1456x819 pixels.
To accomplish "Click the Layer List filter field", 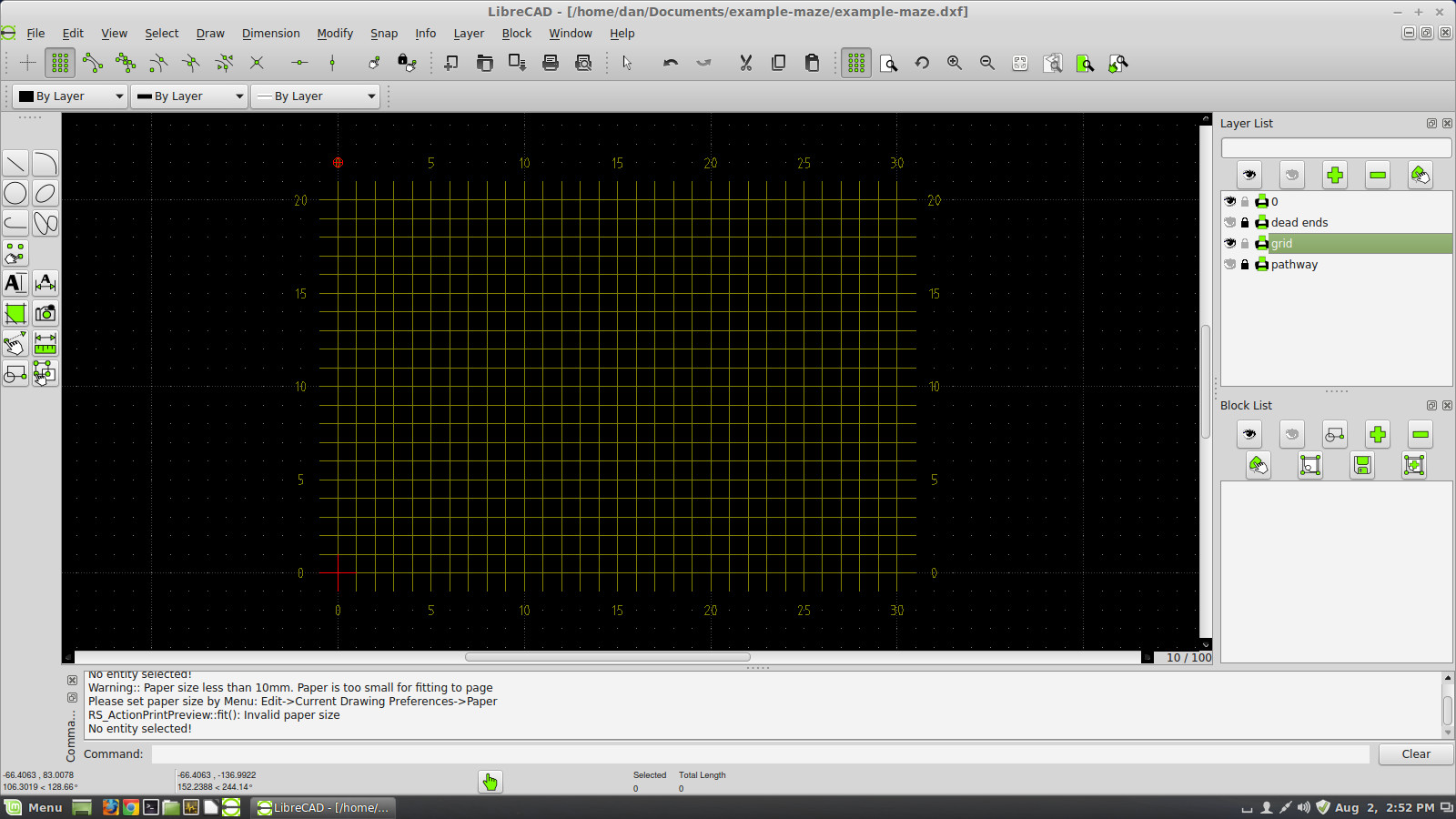I will (x=1336, y=147).
